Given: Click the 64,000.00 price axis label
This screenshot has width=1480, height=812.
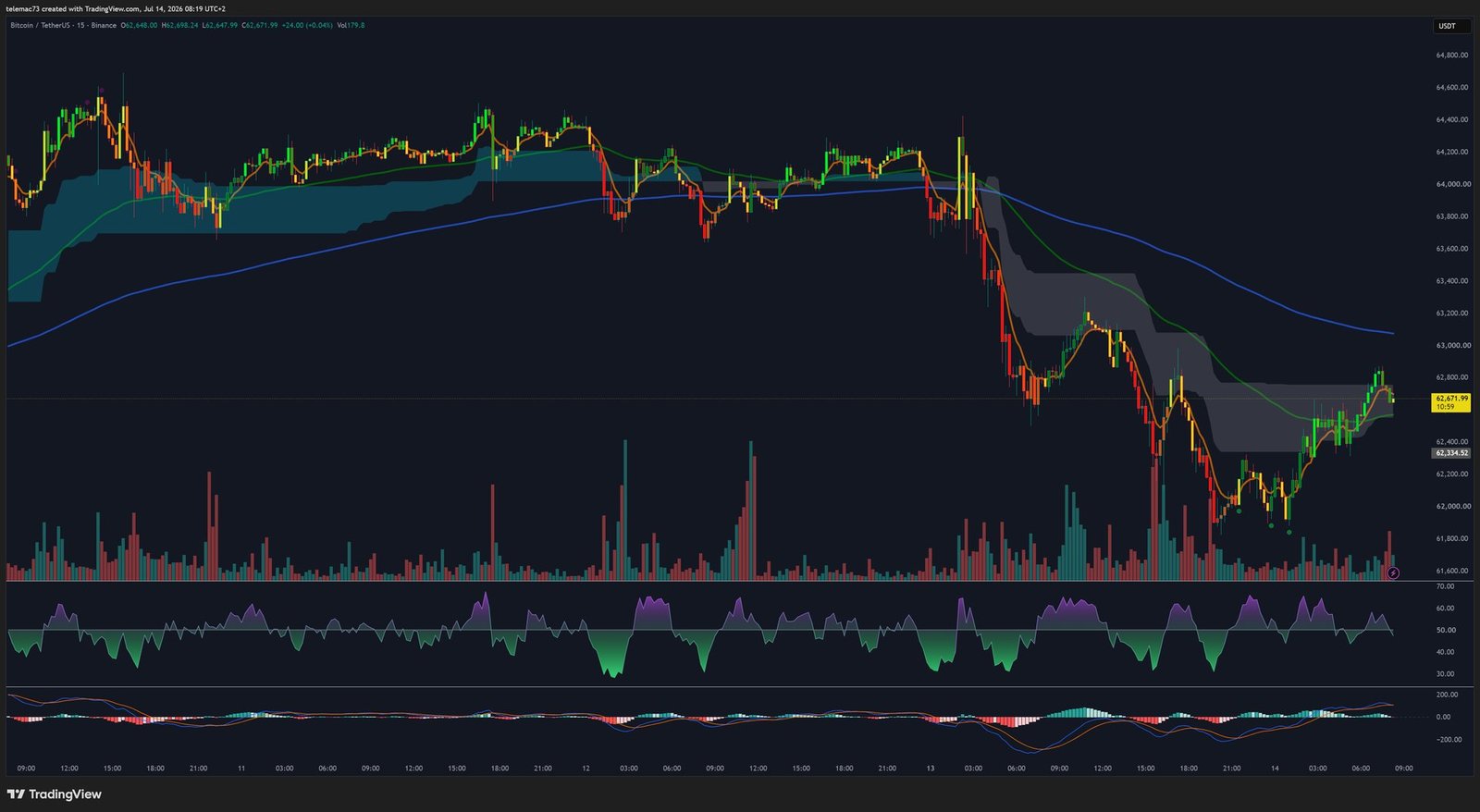Looking at the screenshot, I should [1451, 184].
